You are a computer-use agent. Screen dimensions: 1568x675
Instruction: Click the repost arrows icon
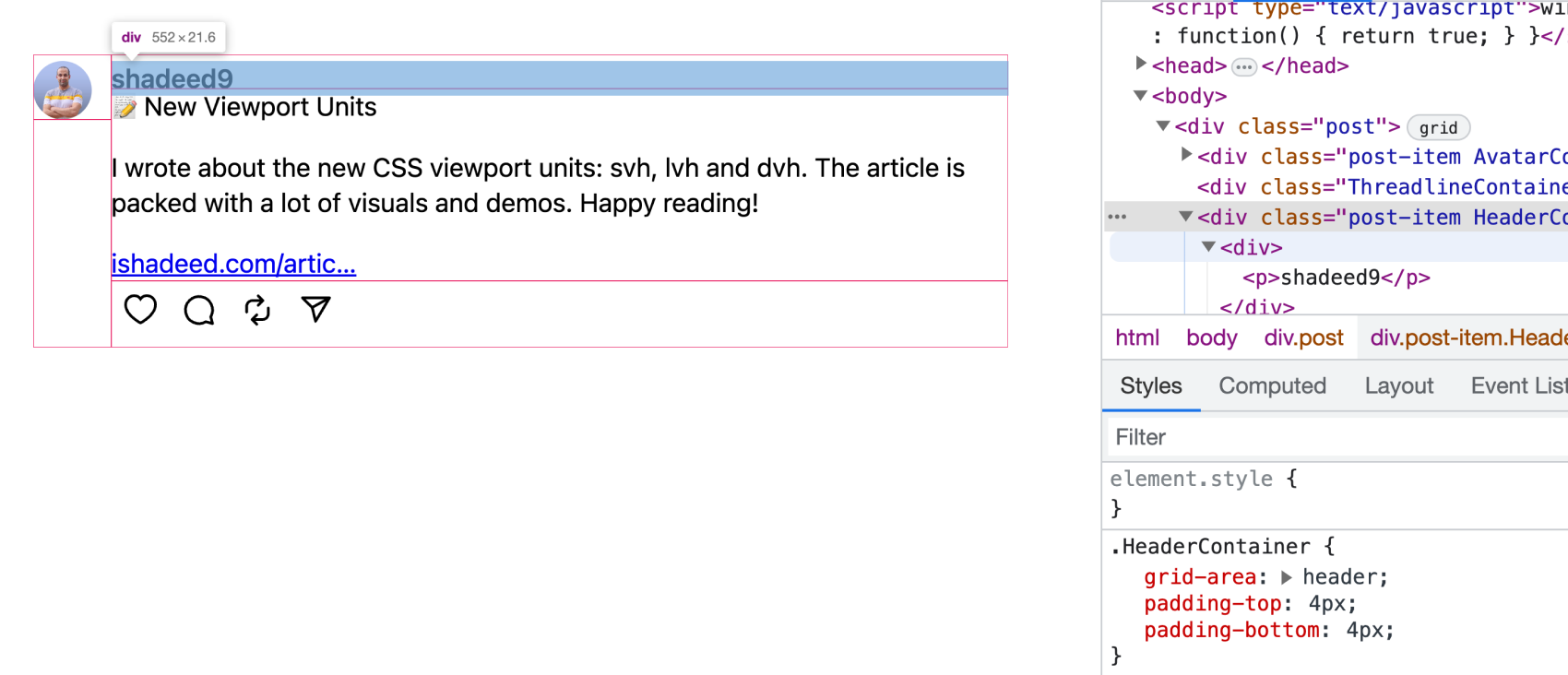[x=257, y=310]
